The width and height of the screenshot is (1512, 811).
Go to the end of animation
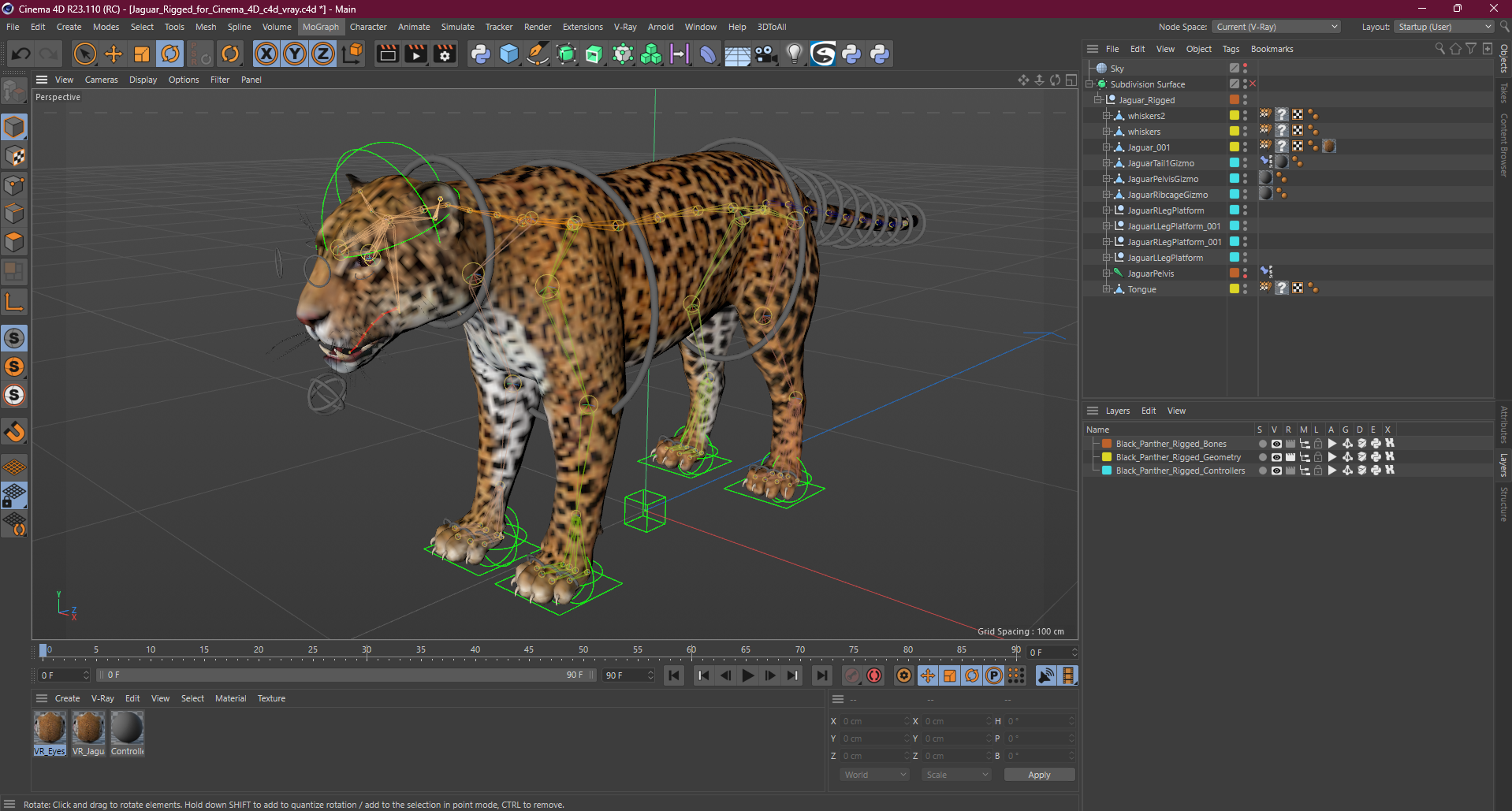coord(822,675)
